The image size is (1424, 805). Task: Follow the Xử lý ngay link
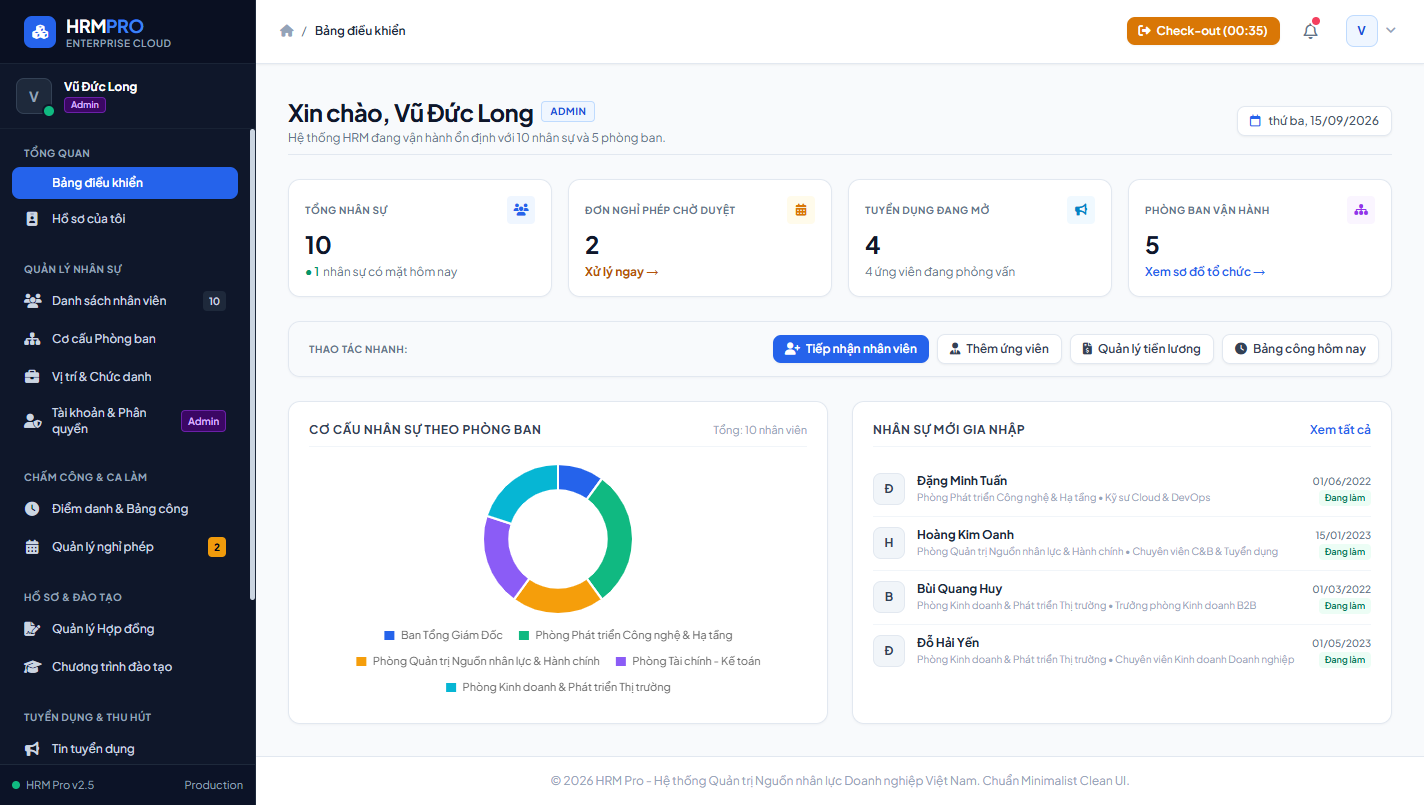click(621, 272)
